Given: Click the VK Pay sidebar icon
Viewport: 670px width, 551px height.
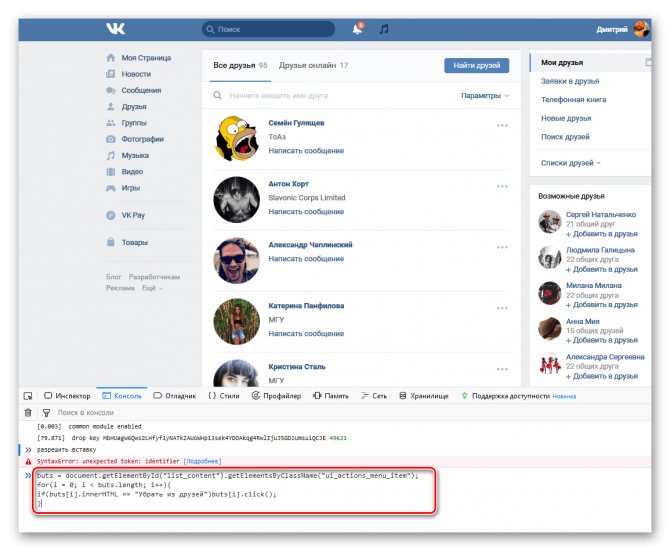Looking at the screenshot, I should coord(111,215).
